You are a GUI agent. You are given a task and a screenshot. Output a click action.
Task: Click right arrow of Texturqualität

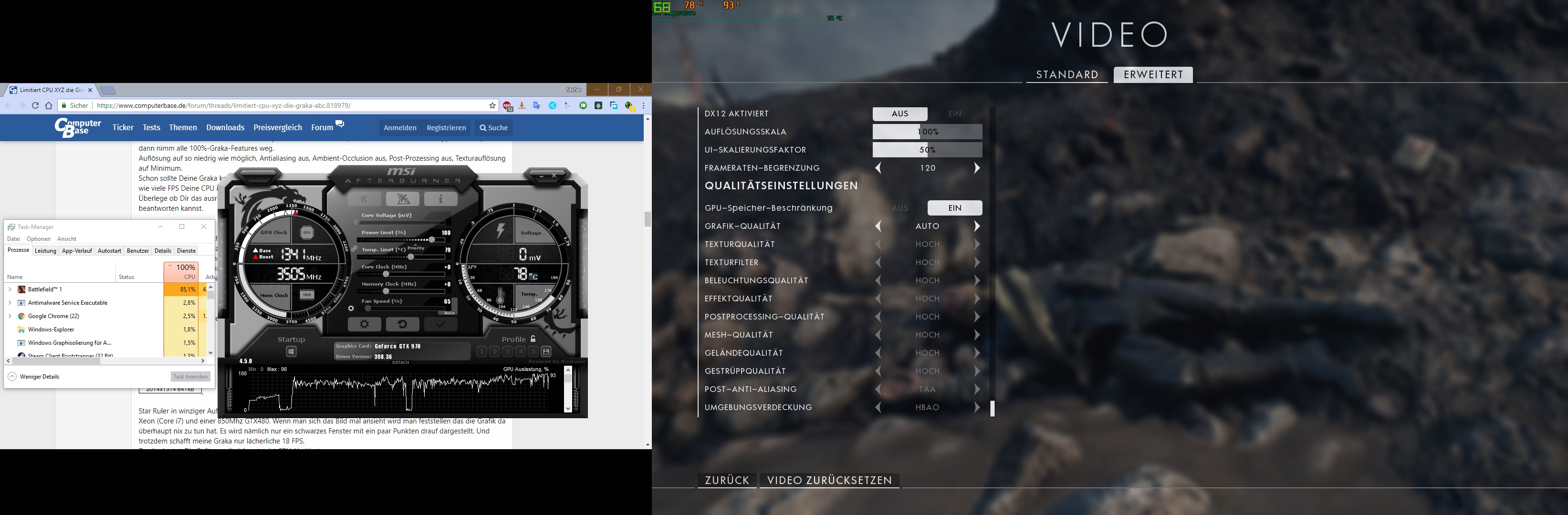coord(977,245)
